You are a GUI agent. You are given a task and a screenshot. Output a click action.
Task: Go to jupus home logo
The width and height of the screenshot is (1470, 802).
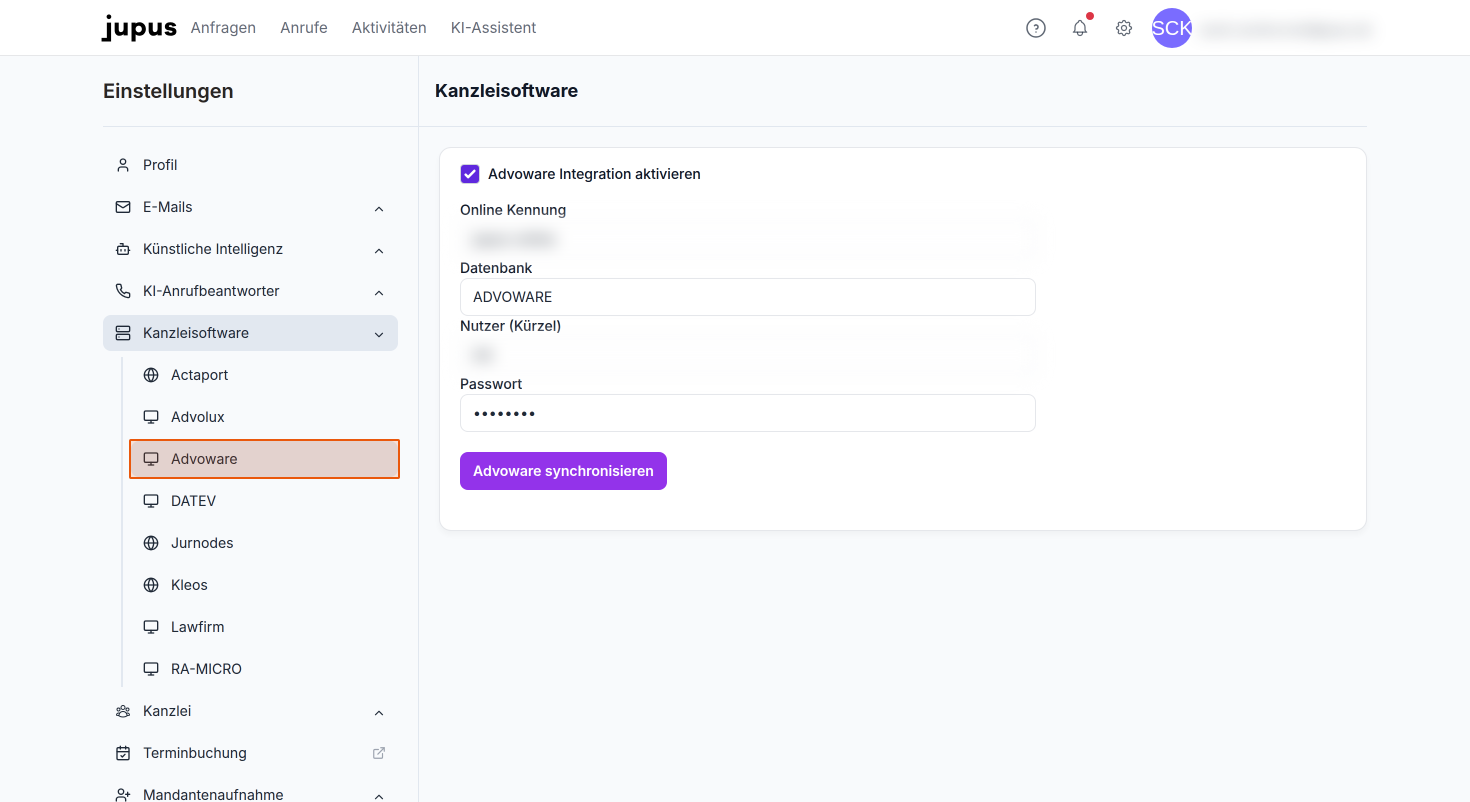[x=139, y=28]
